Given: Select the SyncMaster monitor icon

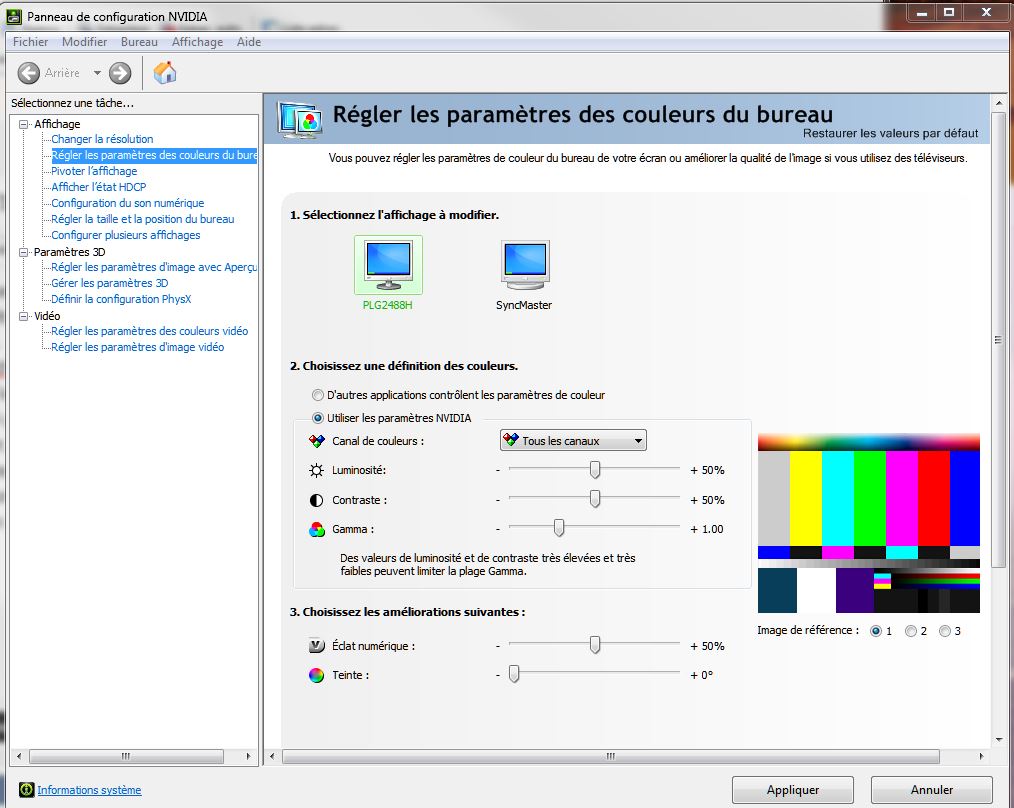Looking at the screenshot, I should [x=525, y=265].
